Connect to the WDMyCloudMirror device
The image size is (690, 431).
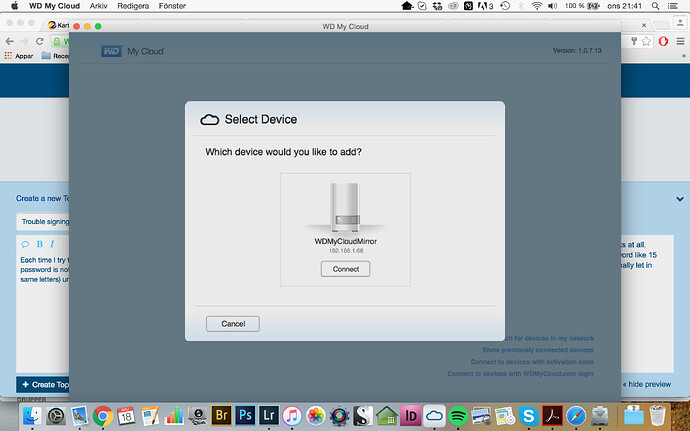click(345, 269)
